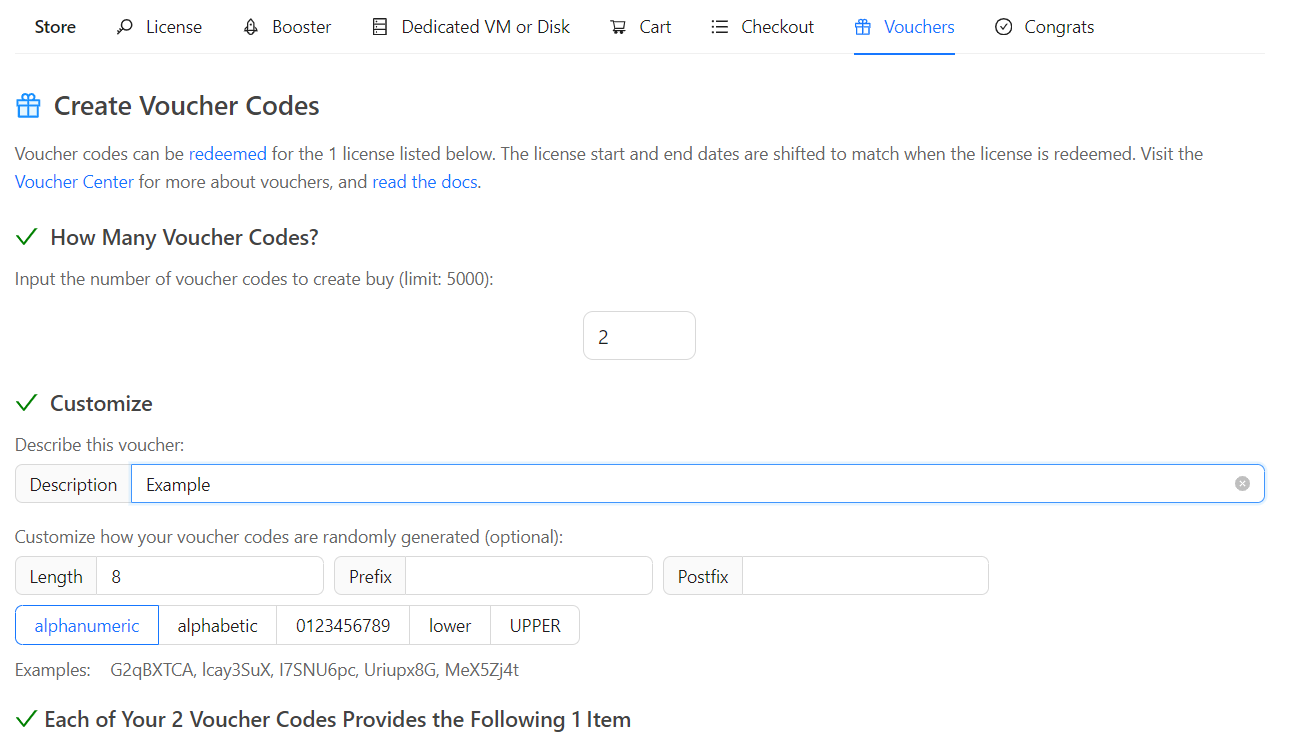
Task: Open the read the docs link
Action: coord(425,182)
